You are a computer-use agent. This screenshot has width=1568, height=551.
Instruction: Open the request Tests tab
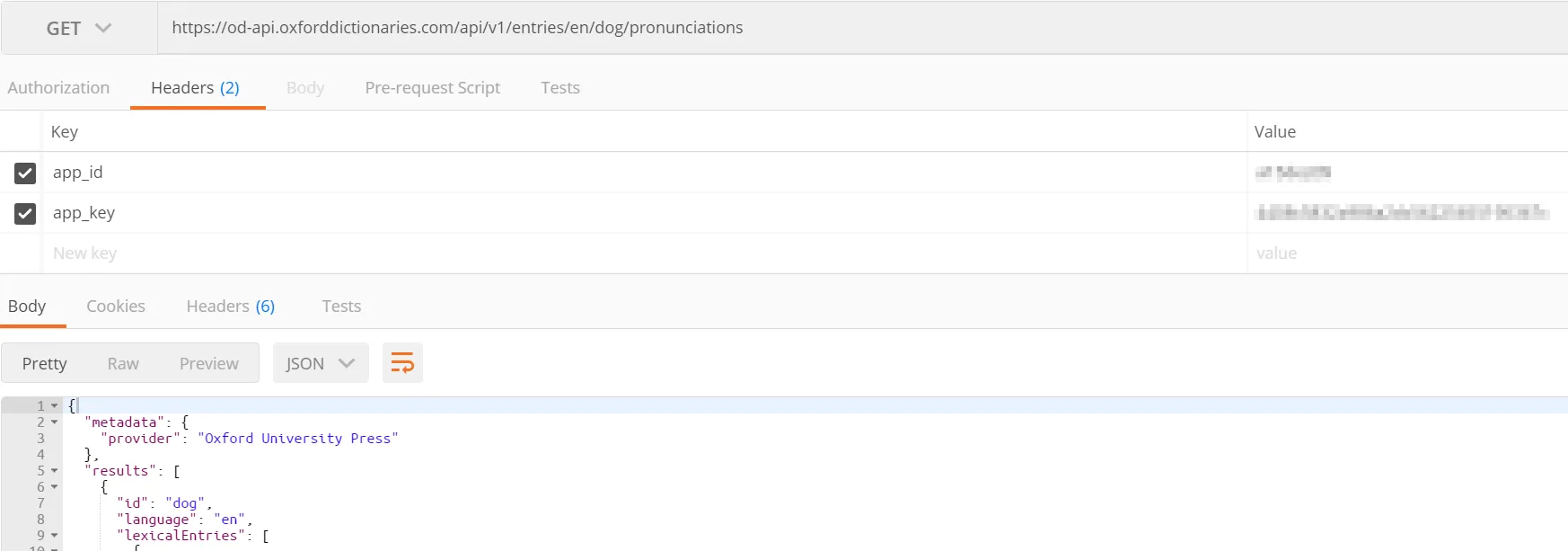pos(559,88)
